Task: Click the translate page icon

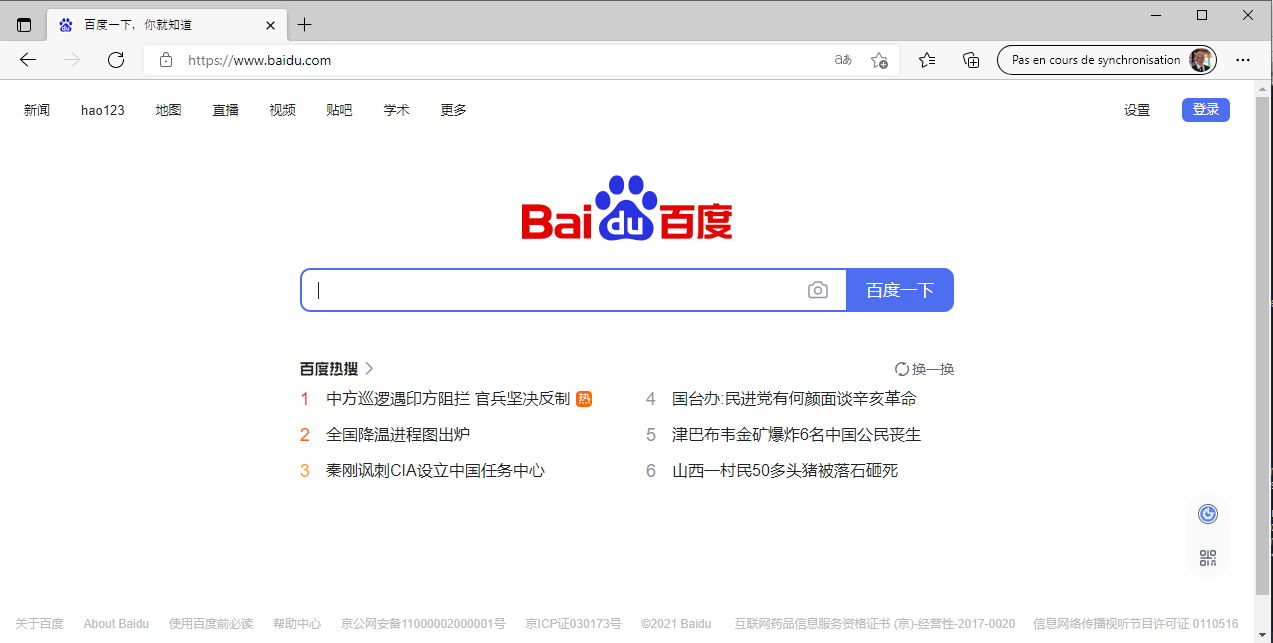Action: pyautogui.click(x=843, y=60)
